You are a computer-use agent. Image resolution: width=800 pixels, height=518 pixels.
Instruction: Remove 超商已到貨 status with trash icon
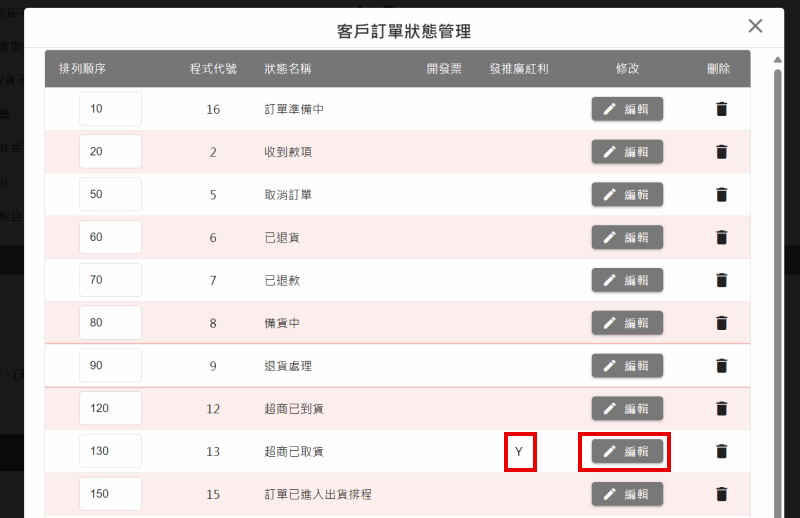click(721, 409)
